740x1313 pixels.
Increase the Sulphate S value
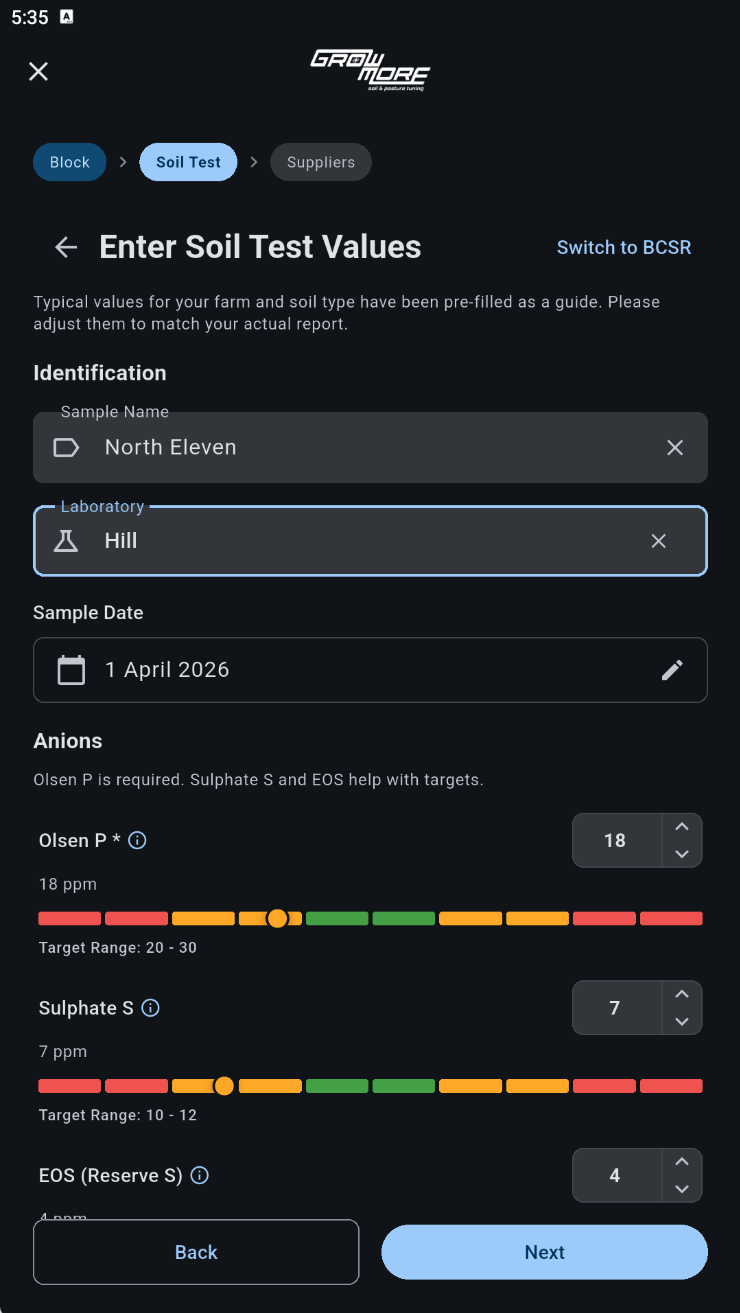682,994
